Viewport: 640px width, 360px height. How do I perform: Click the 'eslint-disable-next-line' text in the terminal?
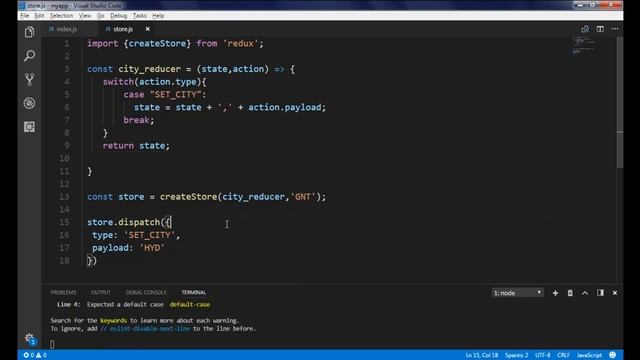pos(150,329)
